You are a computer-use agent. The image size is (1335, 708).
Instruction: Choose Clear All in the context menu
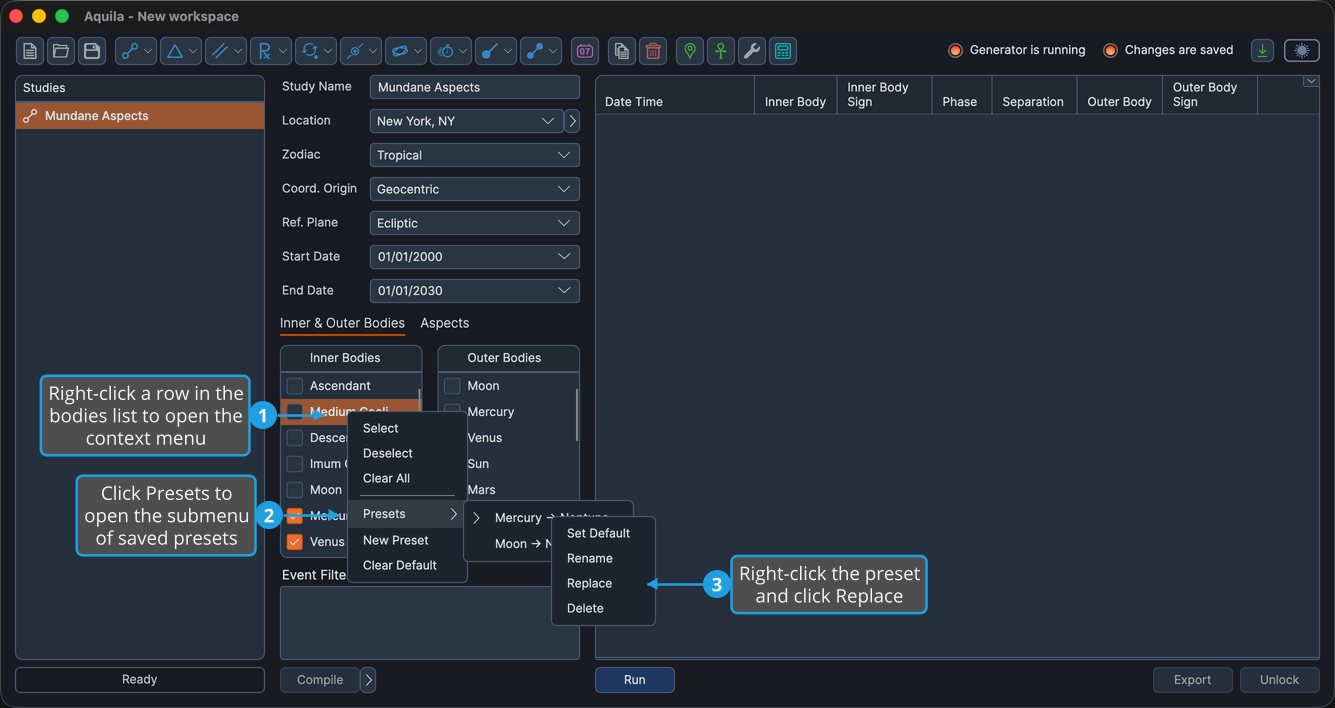(407, 478)
